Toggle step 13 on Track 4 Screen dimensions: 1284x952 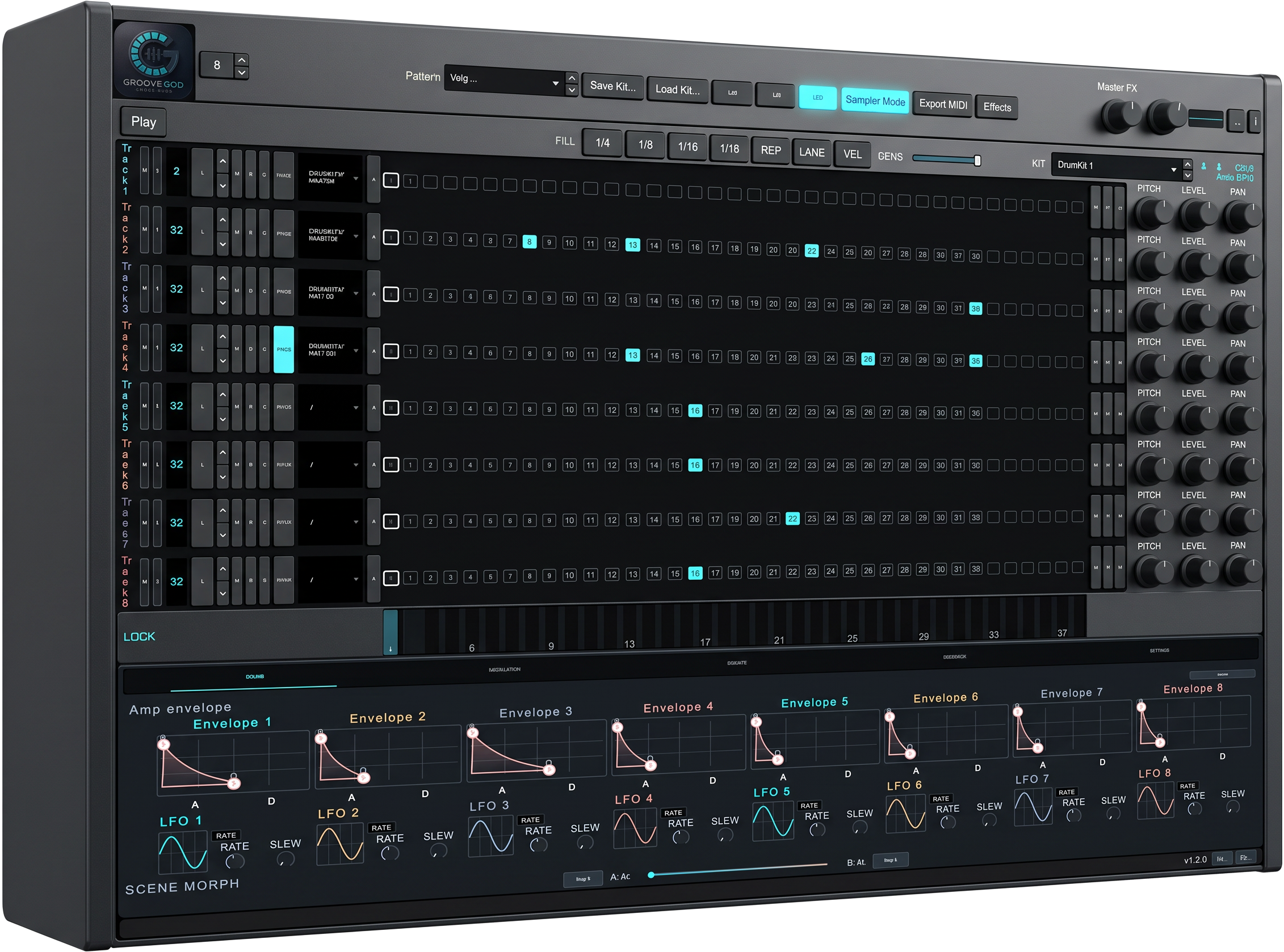(632, 356)
